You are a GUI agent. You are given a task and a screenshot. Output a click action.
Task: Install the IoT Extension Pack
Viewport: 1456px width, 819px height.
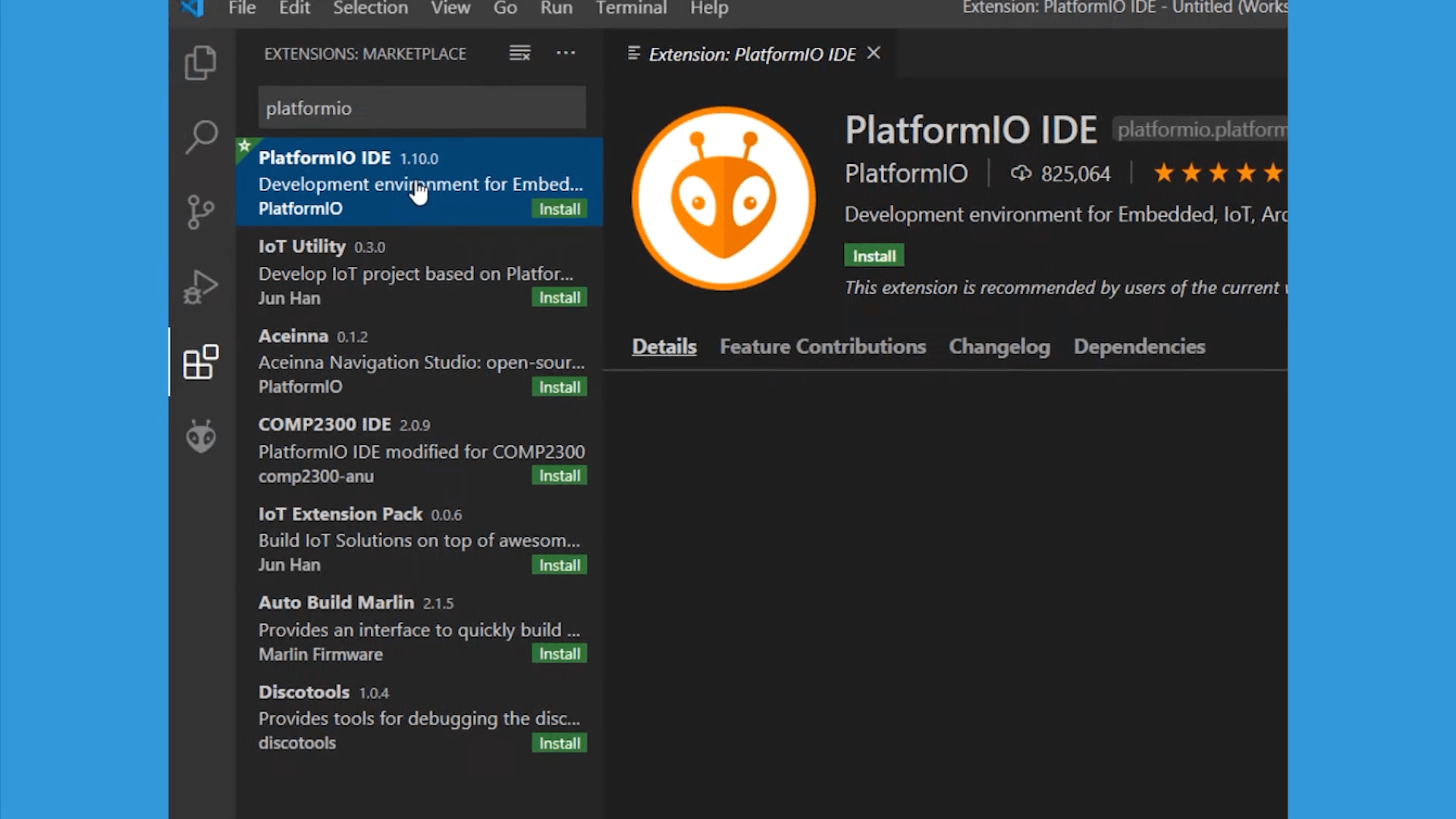tap(560, 566)
